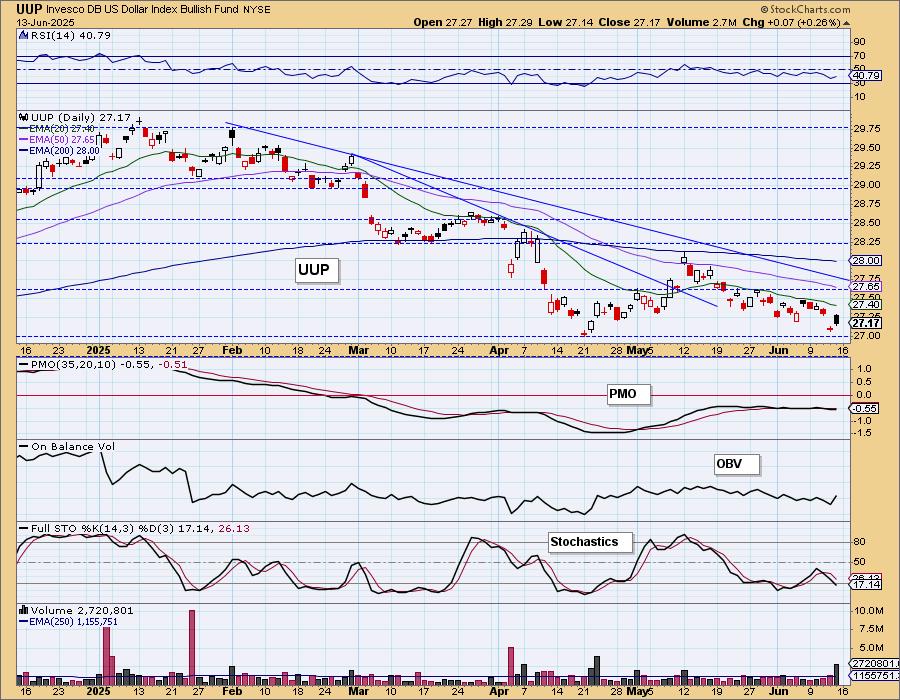
Task: Click the 1155751 volume EMA tag
Action: [875, 676]
